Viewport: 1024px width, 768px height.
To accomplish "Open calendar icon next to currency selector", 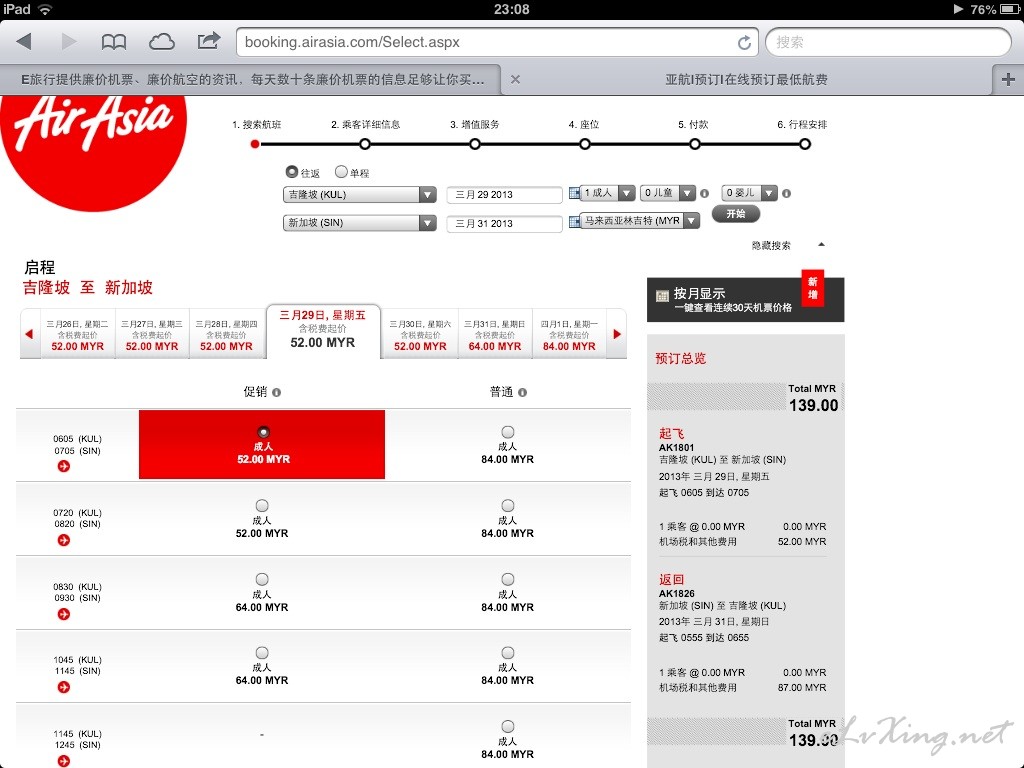I will coord(574,221).
